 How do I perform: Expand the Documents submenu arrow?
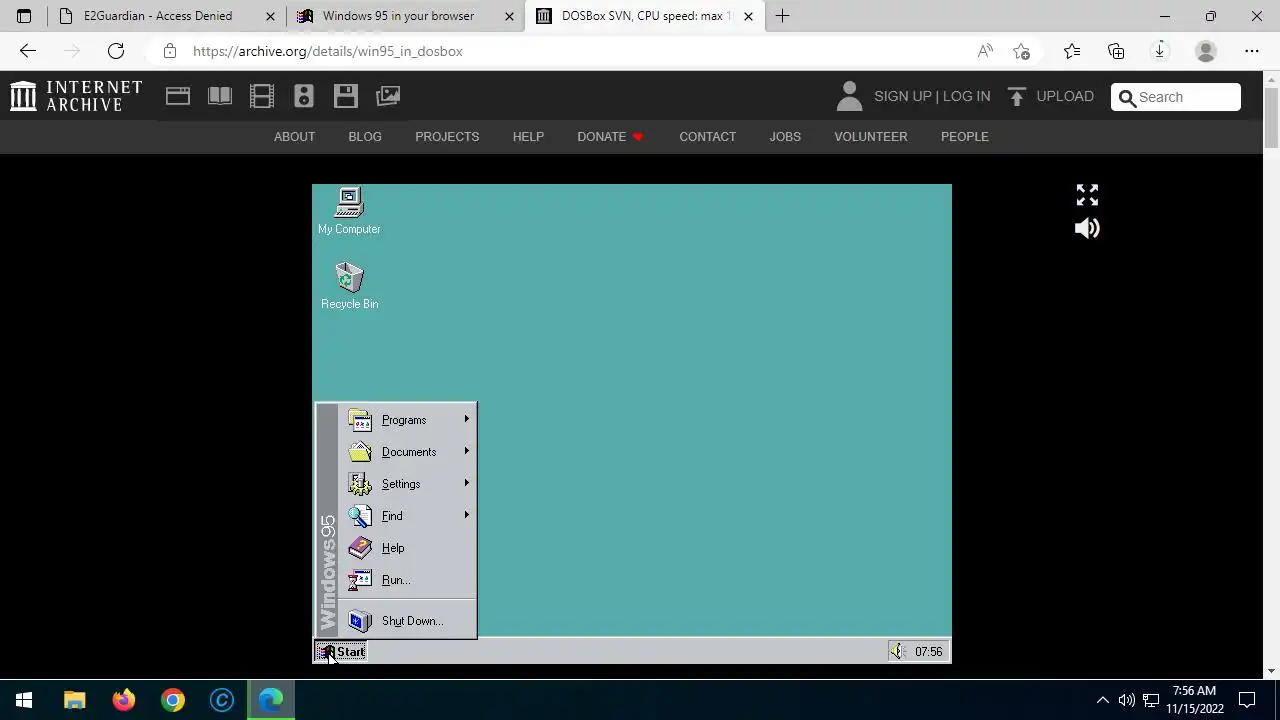pyautogui.click(x=466, y=451)
